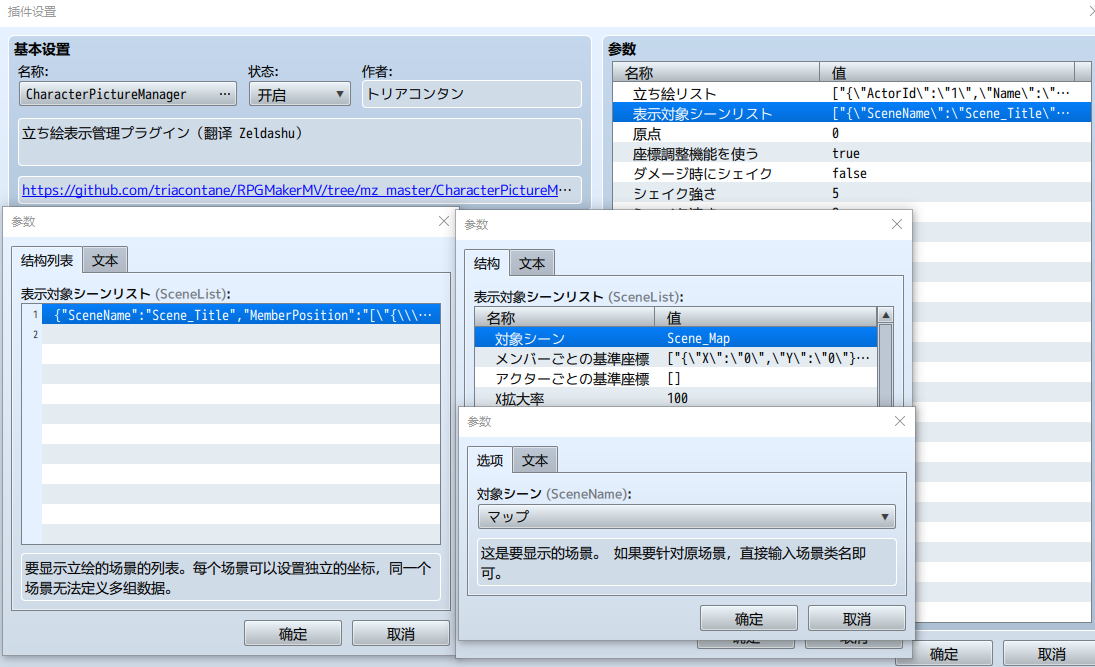This screenshot has width=1095, height=667.
Task: Close the 结构 parameter dialog
Action: click(x=897, y=224)
